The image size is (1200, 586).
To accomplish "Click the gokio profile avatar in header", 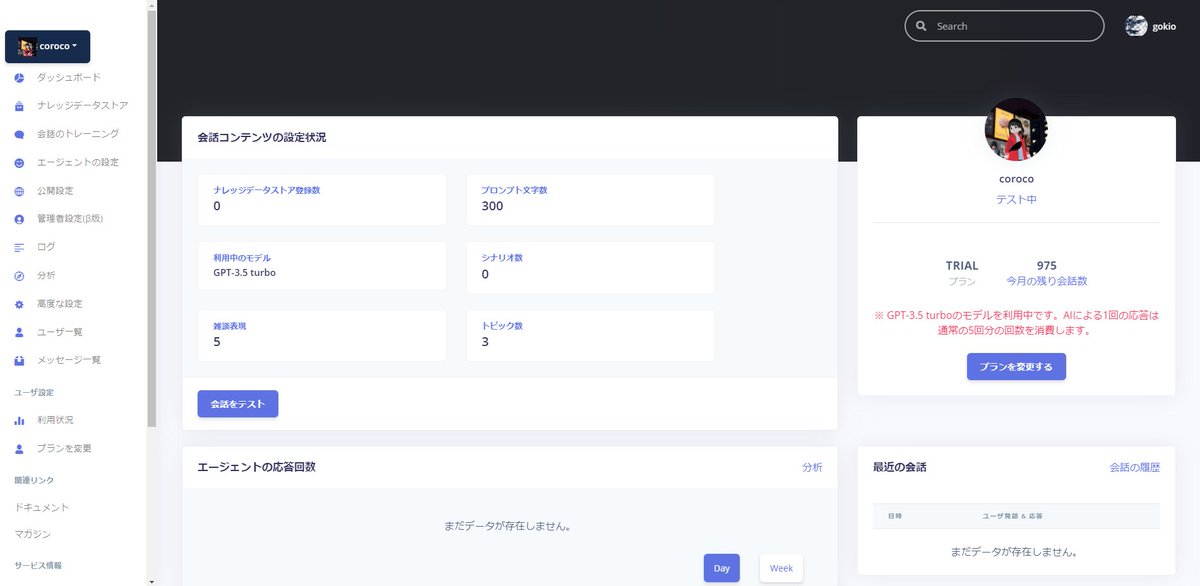I will 1136,26.
